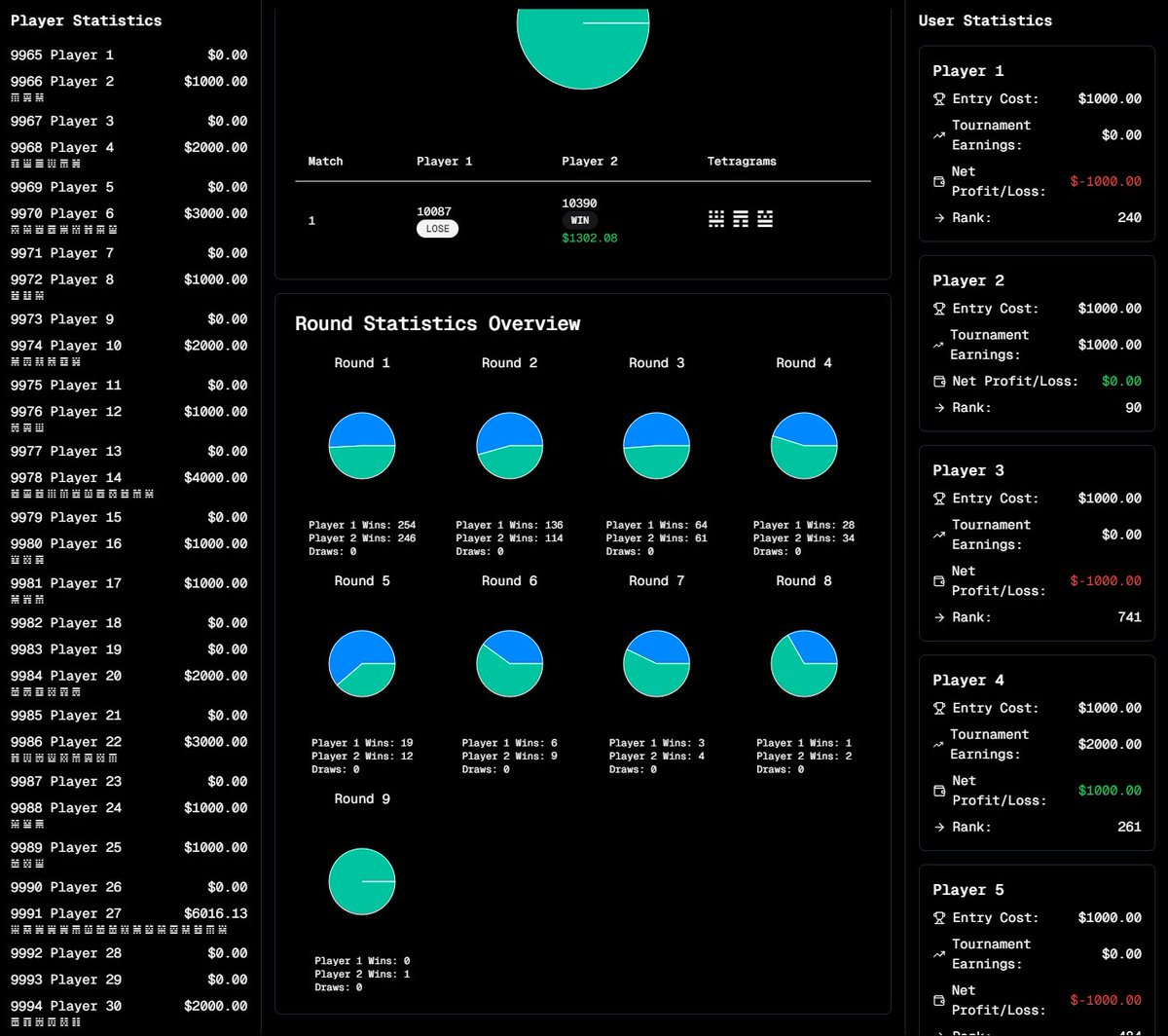Click the trend icon beside Player 5's Tournament Earnings
Screen dimensions: 1168x1036
939,954
